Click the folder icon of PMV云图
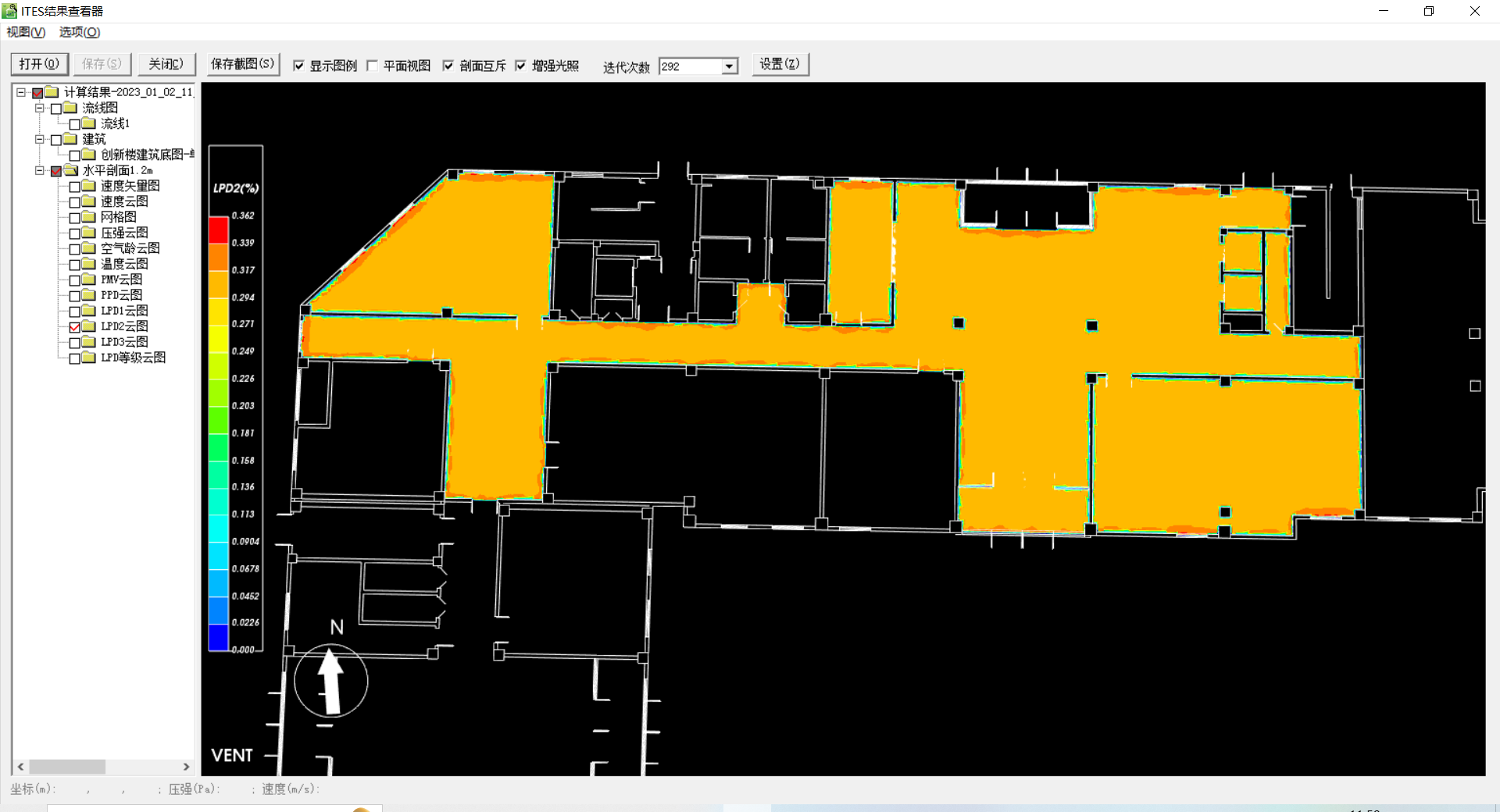 89,280
